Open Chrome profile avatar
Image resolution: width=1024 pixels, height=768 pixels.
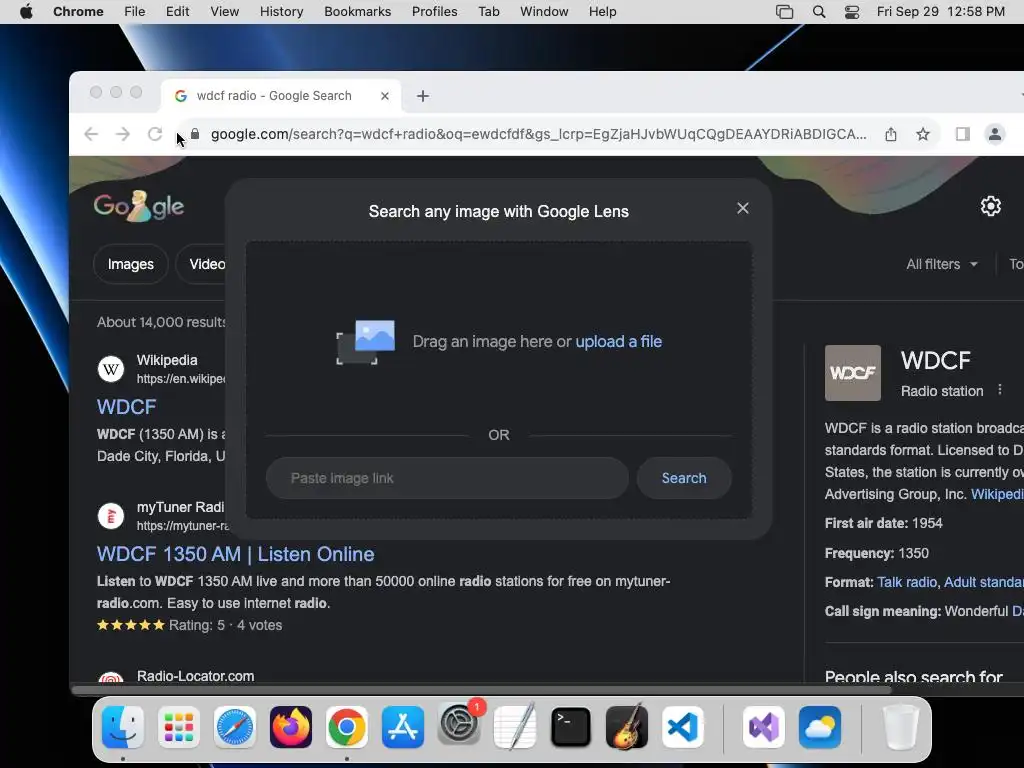tap(995, 135)
